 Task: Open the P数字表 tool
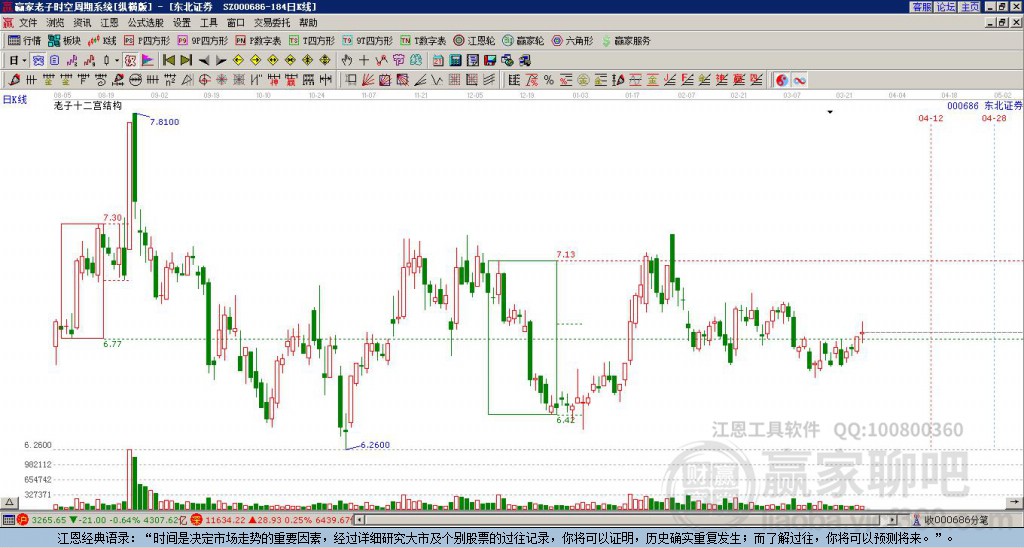pyautogui.click(x=258, y=40)
